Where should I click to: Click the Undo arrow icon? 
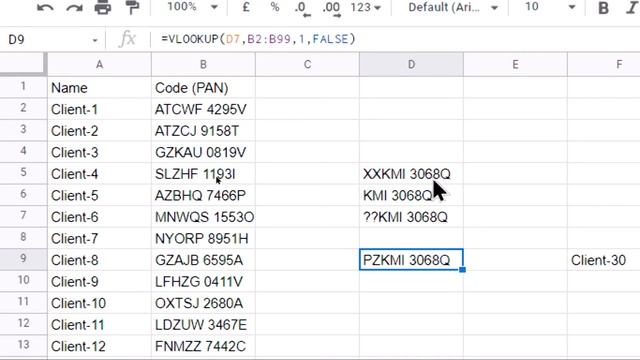(45, 8)
